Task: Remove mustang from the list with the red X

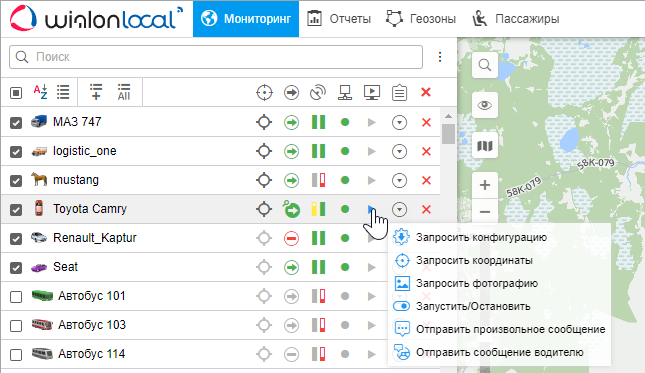Action: (x=426, y=180)
